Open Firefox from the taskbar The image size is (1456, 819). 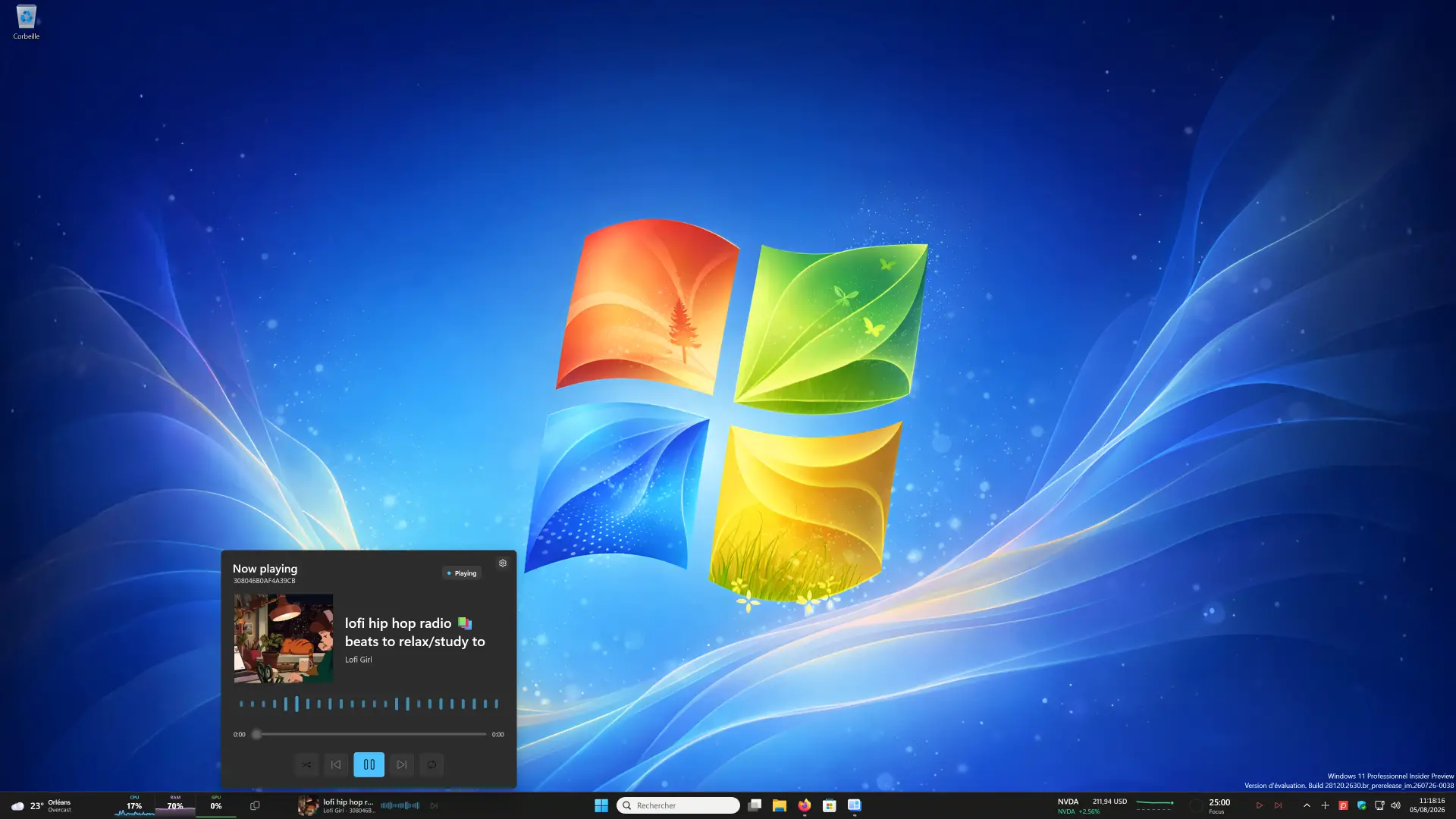[805, 805]
